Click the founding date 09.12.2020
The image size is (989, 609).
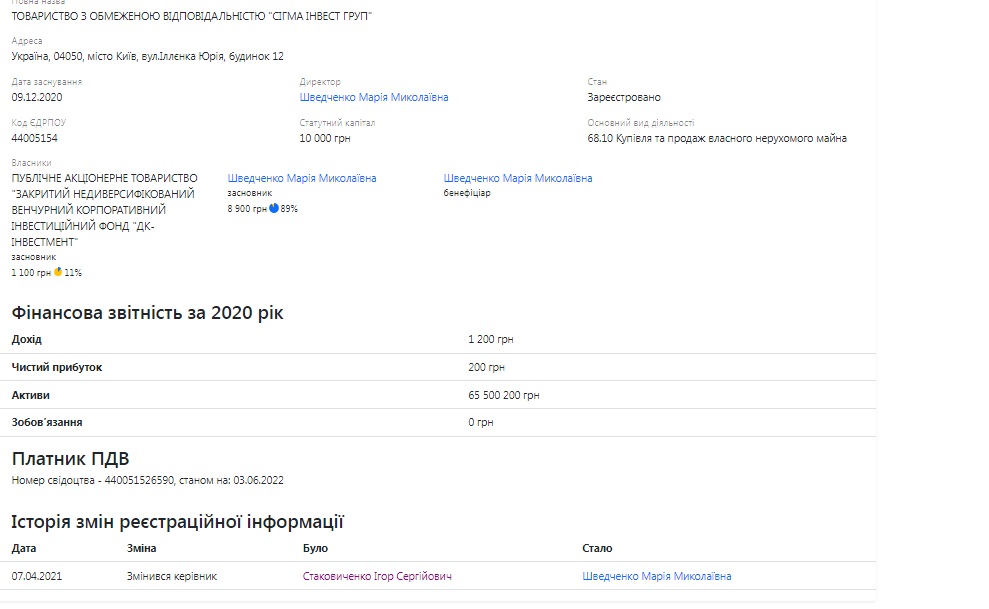37,98
